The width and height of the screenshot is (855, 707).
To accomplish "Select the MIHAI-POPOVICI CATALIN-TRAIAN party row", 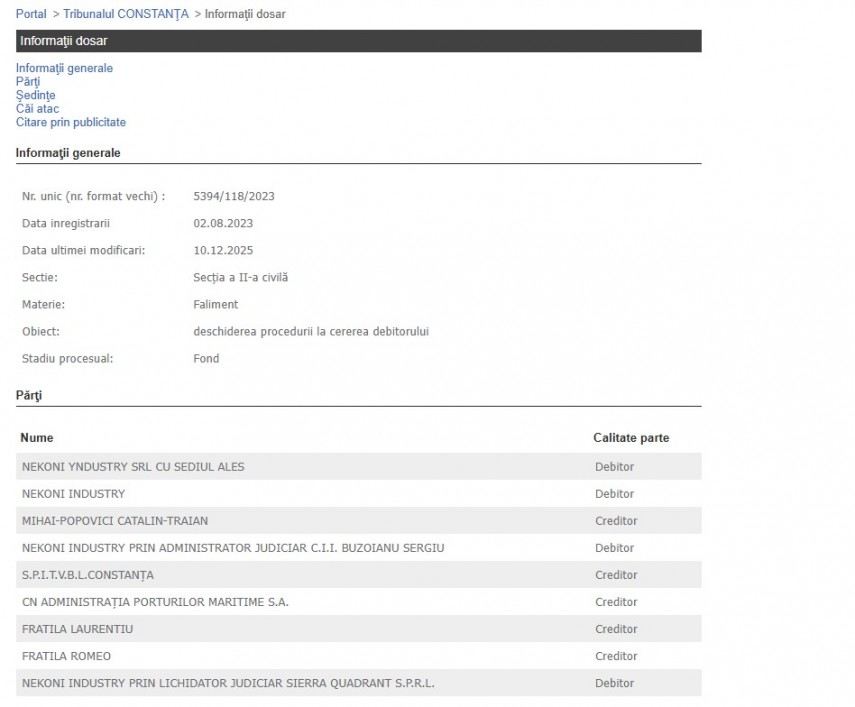I will [115, 521].
